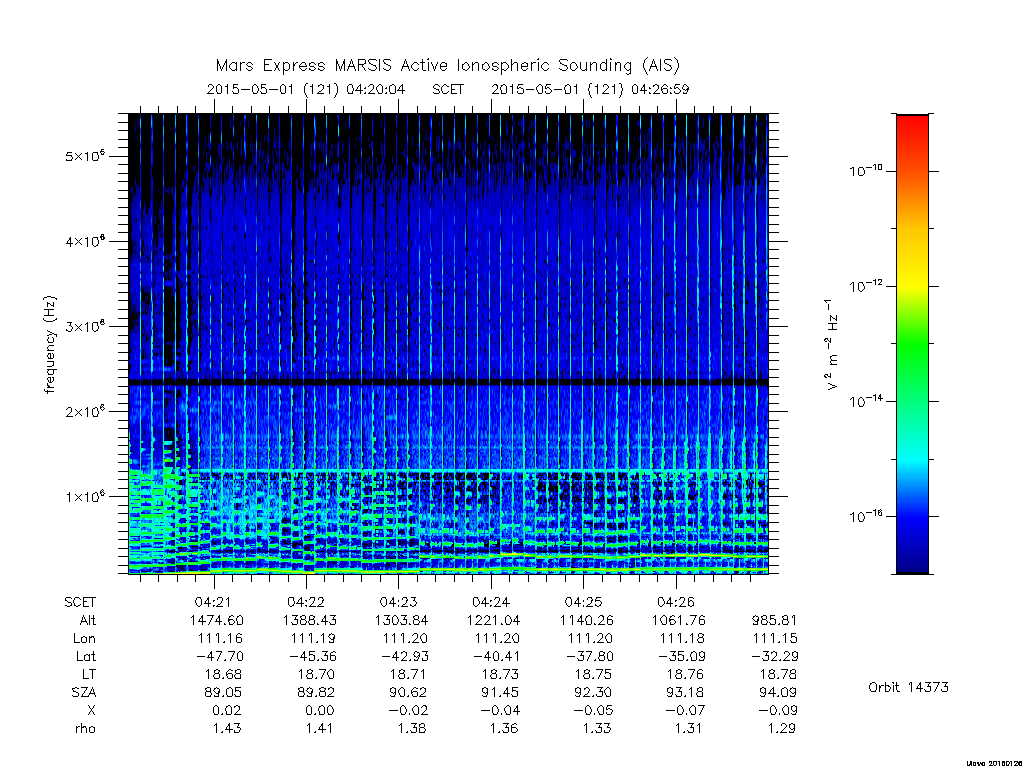Click the start time label 2015-05-01 04:20:04
Viewport: 1024px width, 768px height.
click(x=306, y=89)
